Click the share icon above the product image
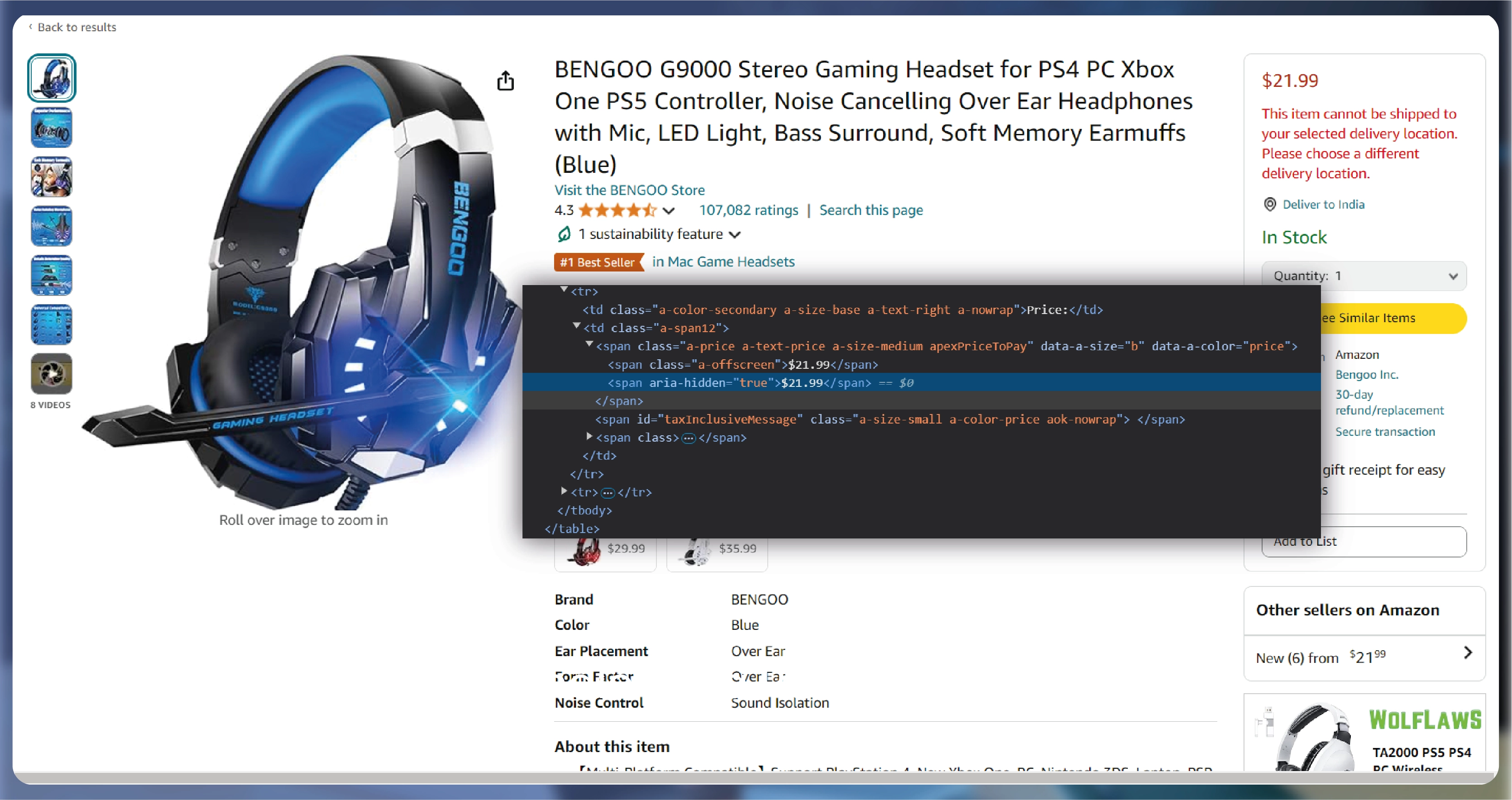 click(x=505, y=81)
